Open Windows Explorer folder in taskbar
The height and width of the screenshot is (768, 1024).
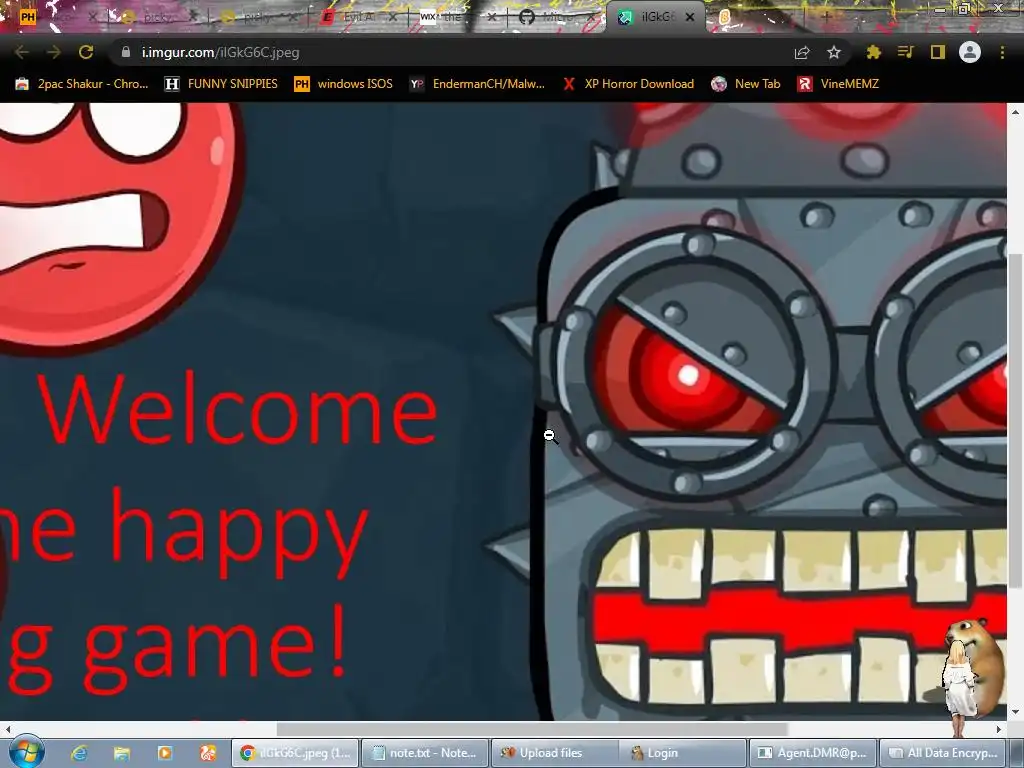(121, 753)
